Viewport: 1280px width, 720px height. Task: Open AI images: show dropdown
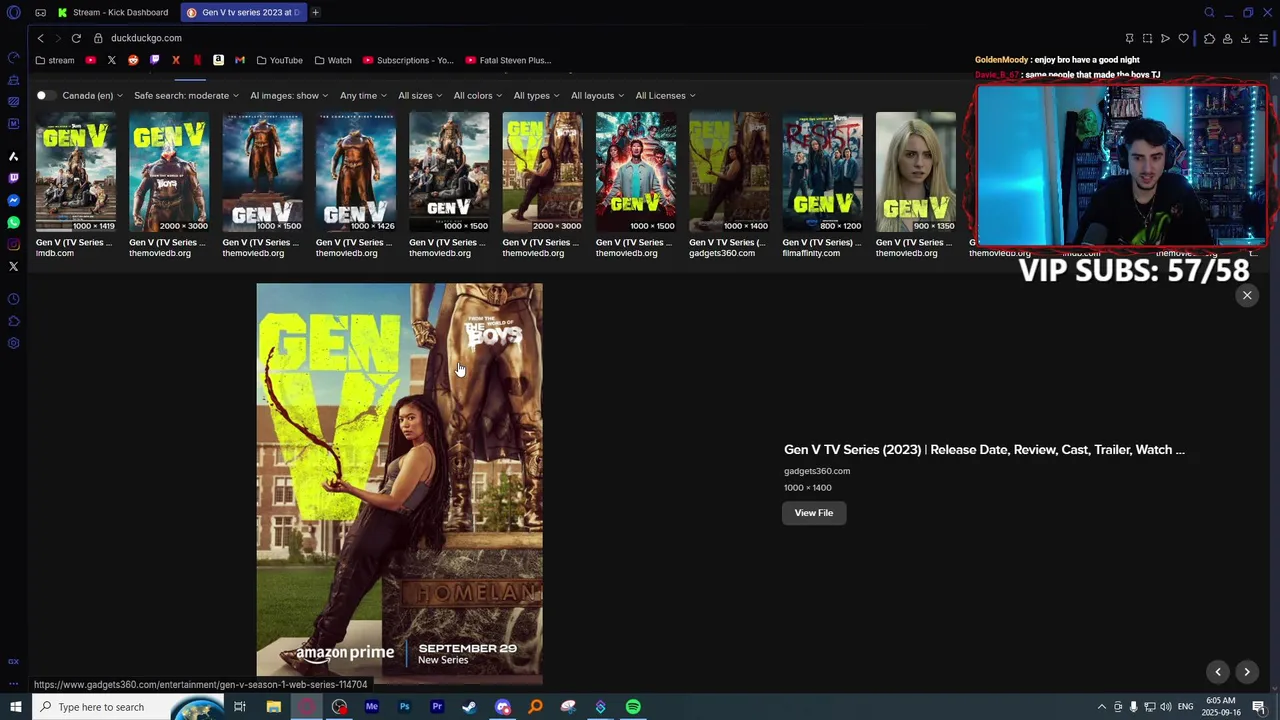289,95
